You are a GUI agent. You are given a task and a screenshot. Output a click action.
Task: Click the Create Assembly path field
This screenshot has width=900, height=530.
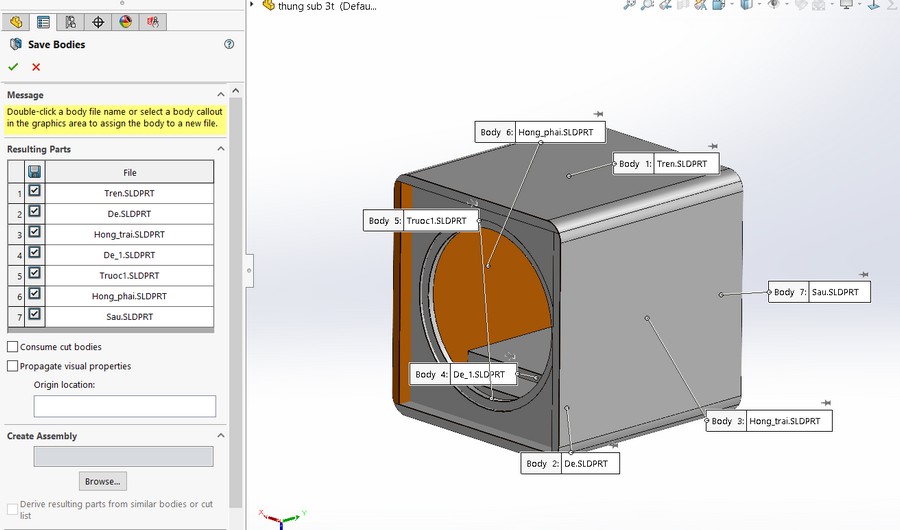123,457
